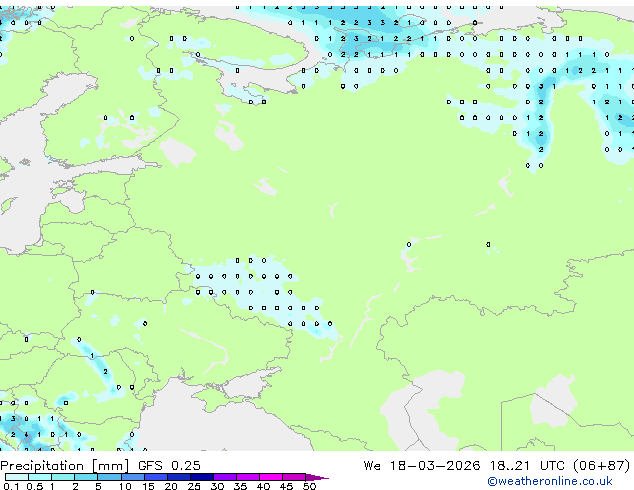
Task: Select the 30–35 mm violet legend swatch
Action: [225, 477]
